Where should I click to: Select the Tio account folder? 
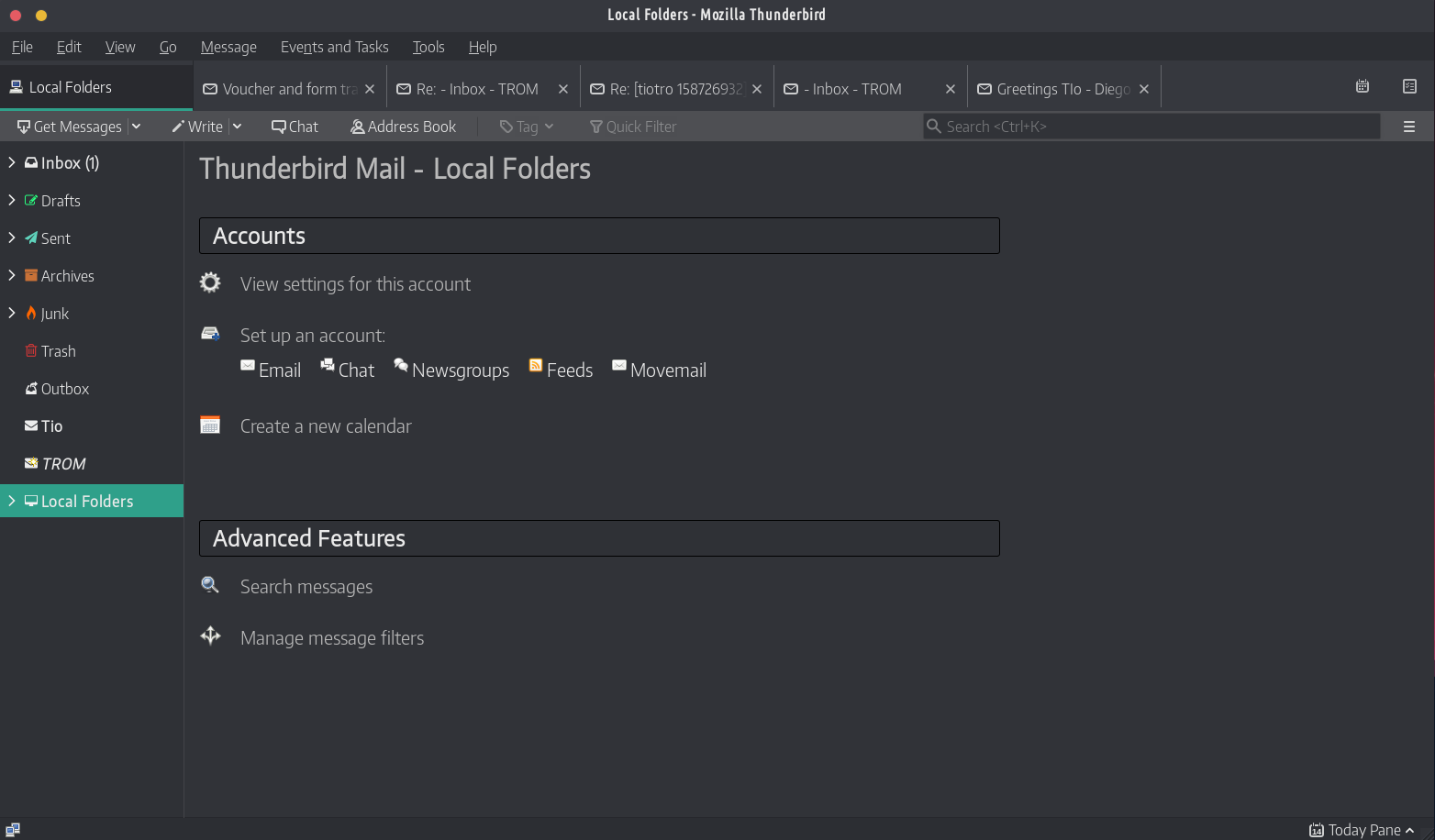pyautogui.click(x=92, y=426)
